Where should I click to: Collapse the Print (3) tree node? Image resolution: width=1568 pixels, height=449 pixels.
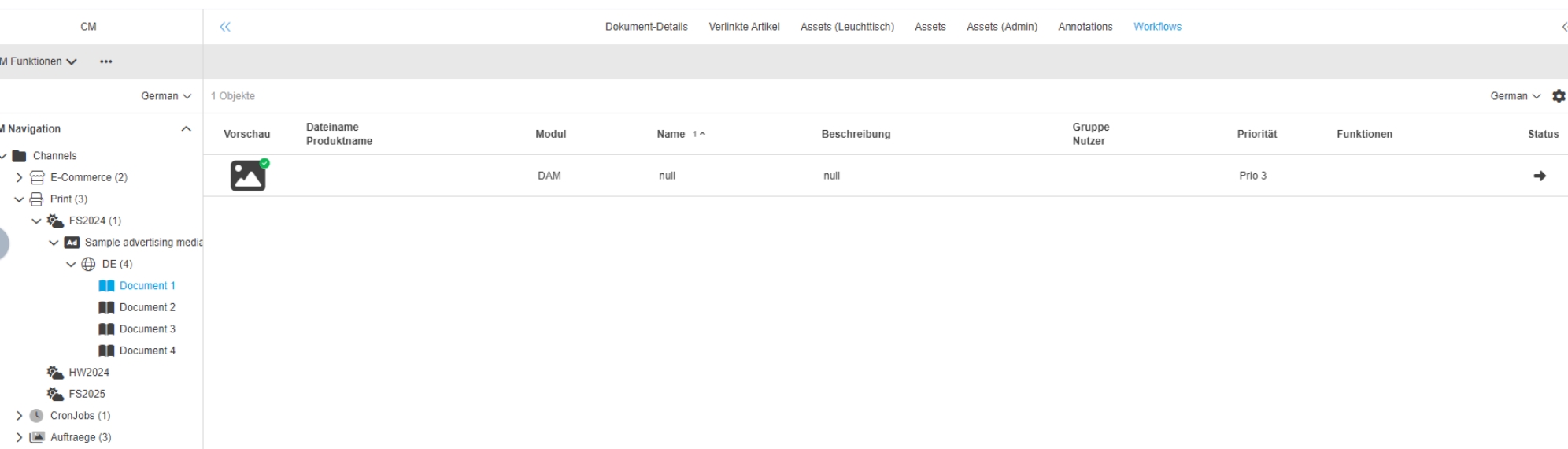point(20,199)
